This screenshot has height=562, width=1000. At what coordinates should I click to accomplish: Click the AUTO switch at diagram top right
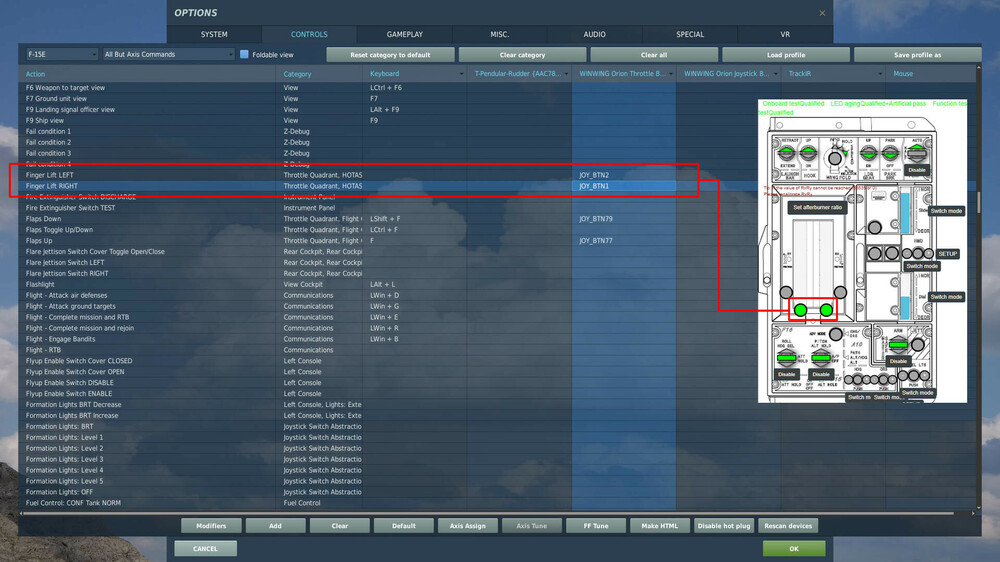pos(916,152)
